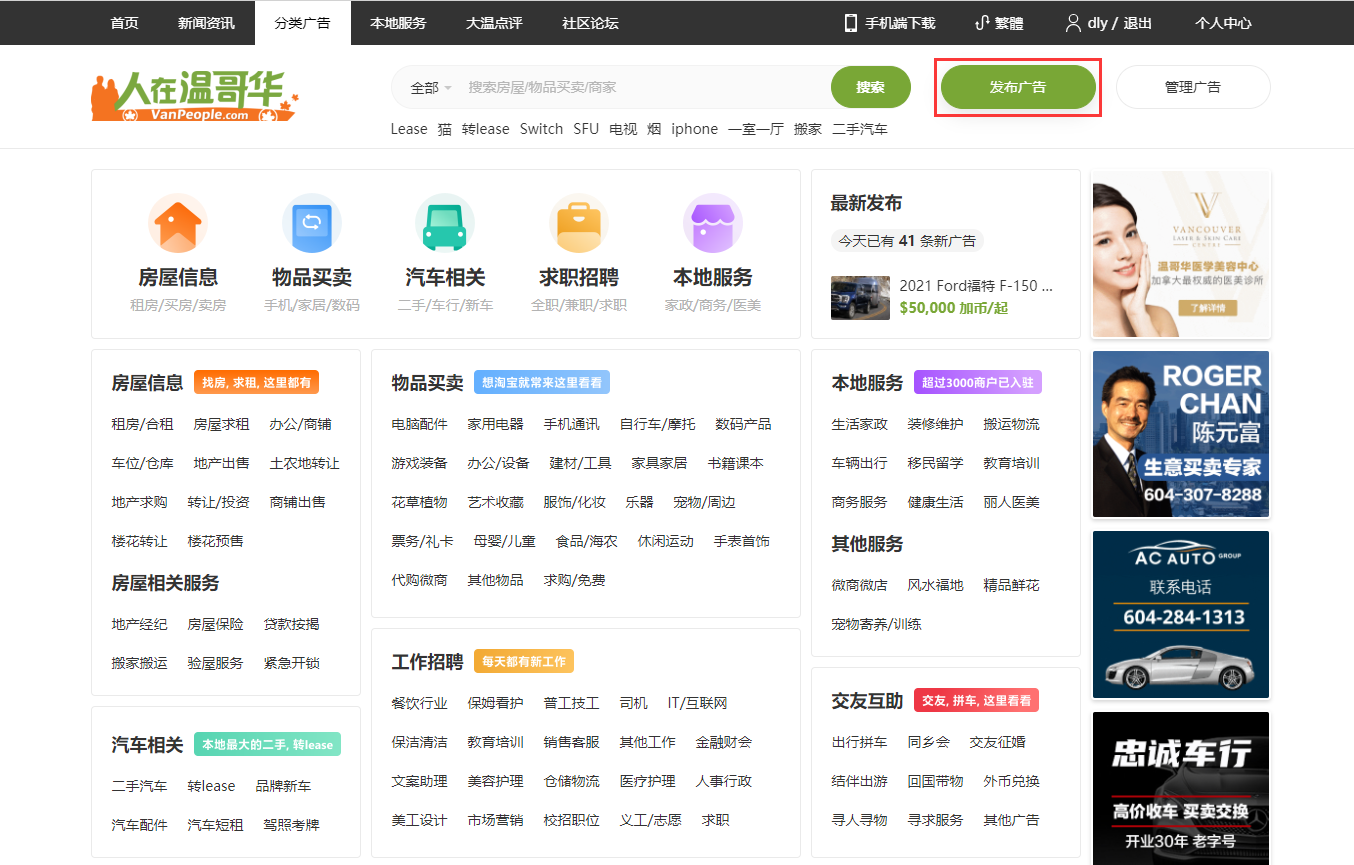
Task: Open the 地产出售 link
Action: tap(221, 463)
